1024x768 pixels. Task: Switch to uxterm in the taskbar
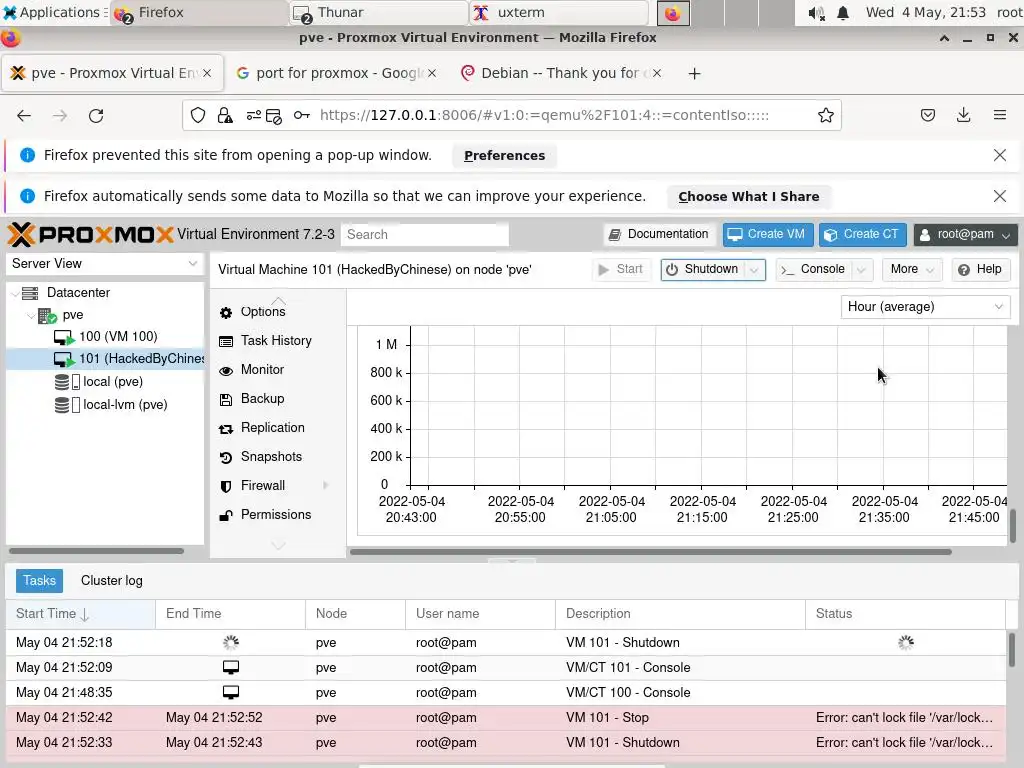click(560, 12)
